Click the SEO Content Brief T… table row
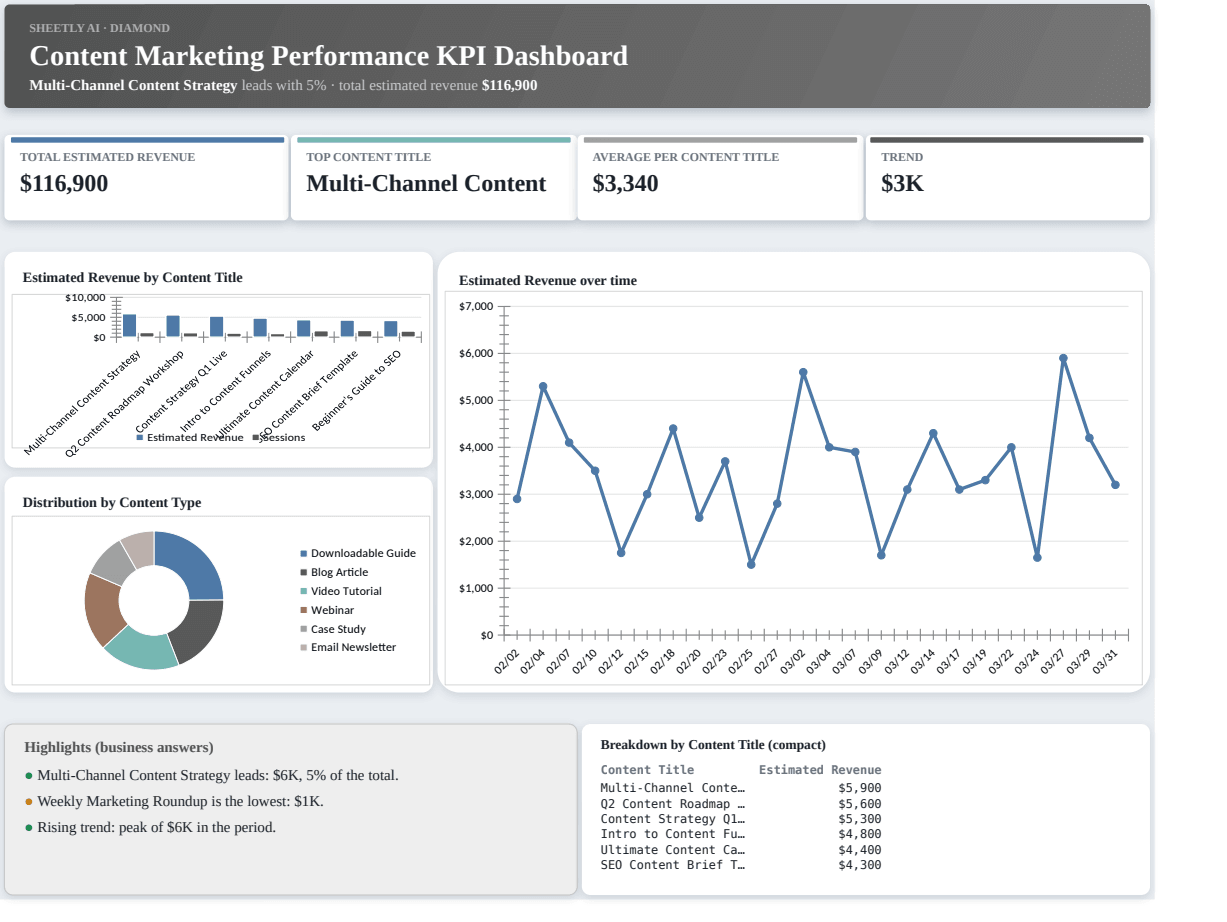Image resolution: width=1227 pixels, height=922 pixels. (x=741, y=865)
